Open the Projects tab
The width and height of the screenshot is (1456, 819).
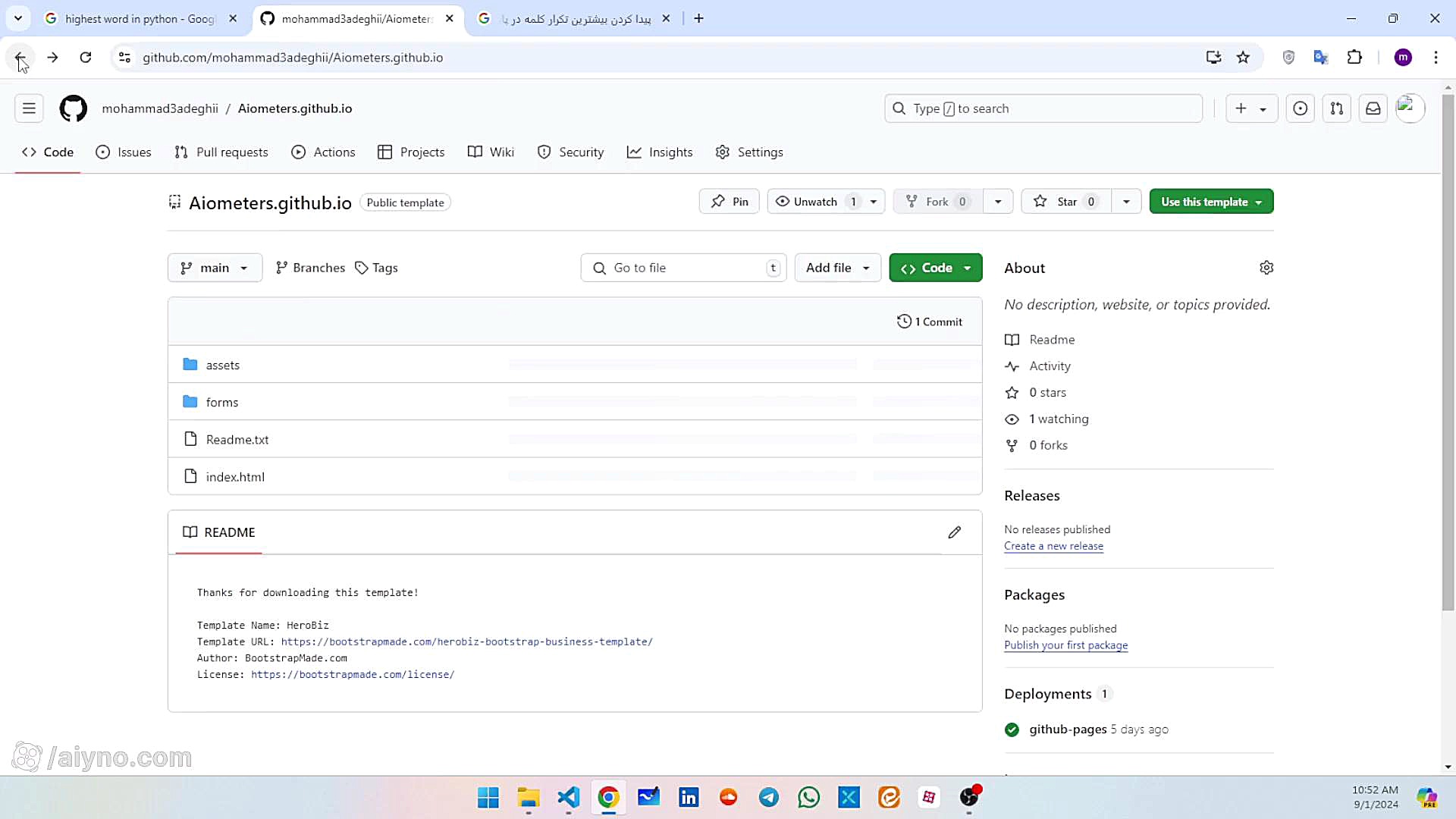click(411, 152)
